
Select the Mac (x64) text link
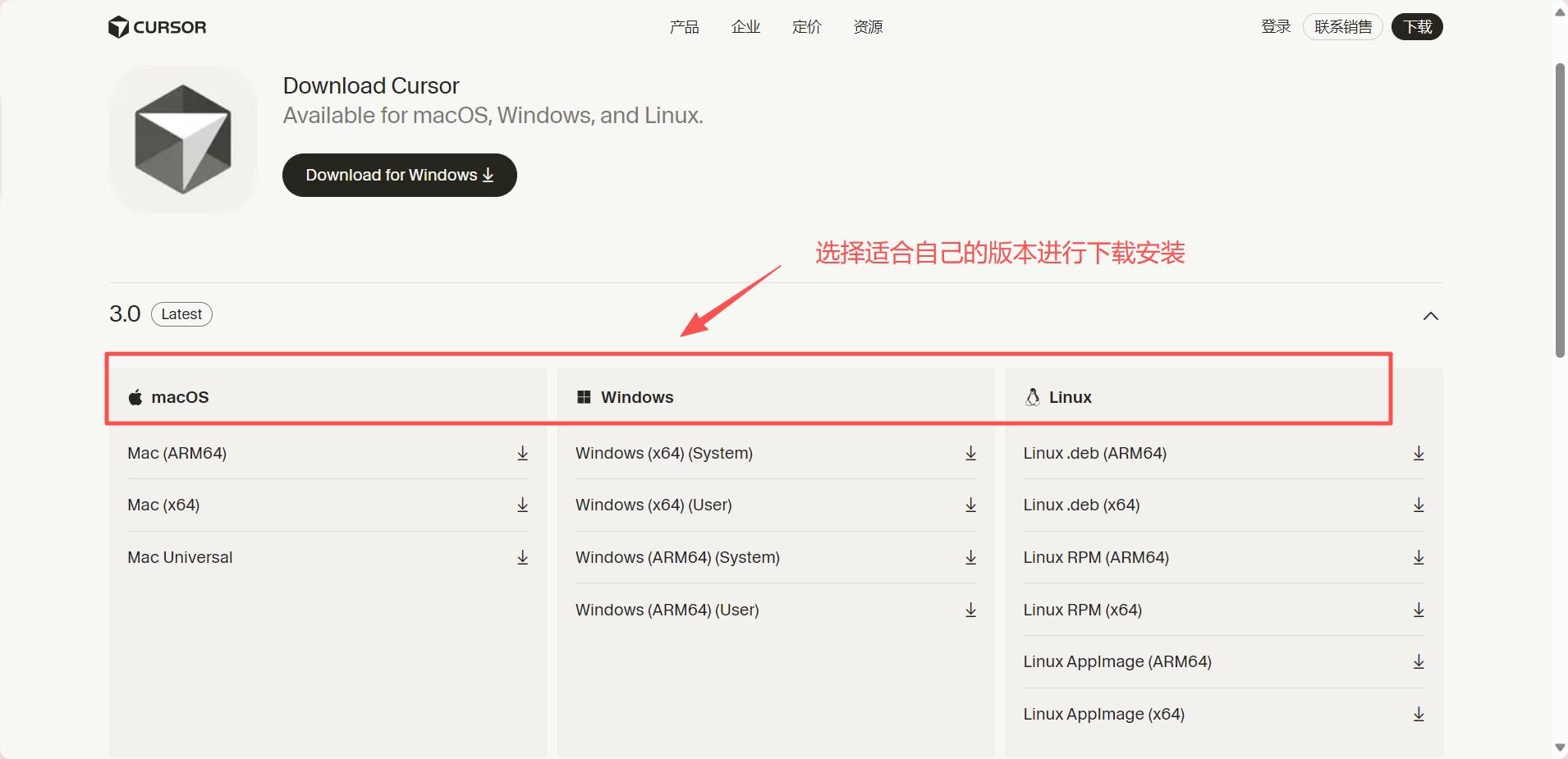click(163, 505)
